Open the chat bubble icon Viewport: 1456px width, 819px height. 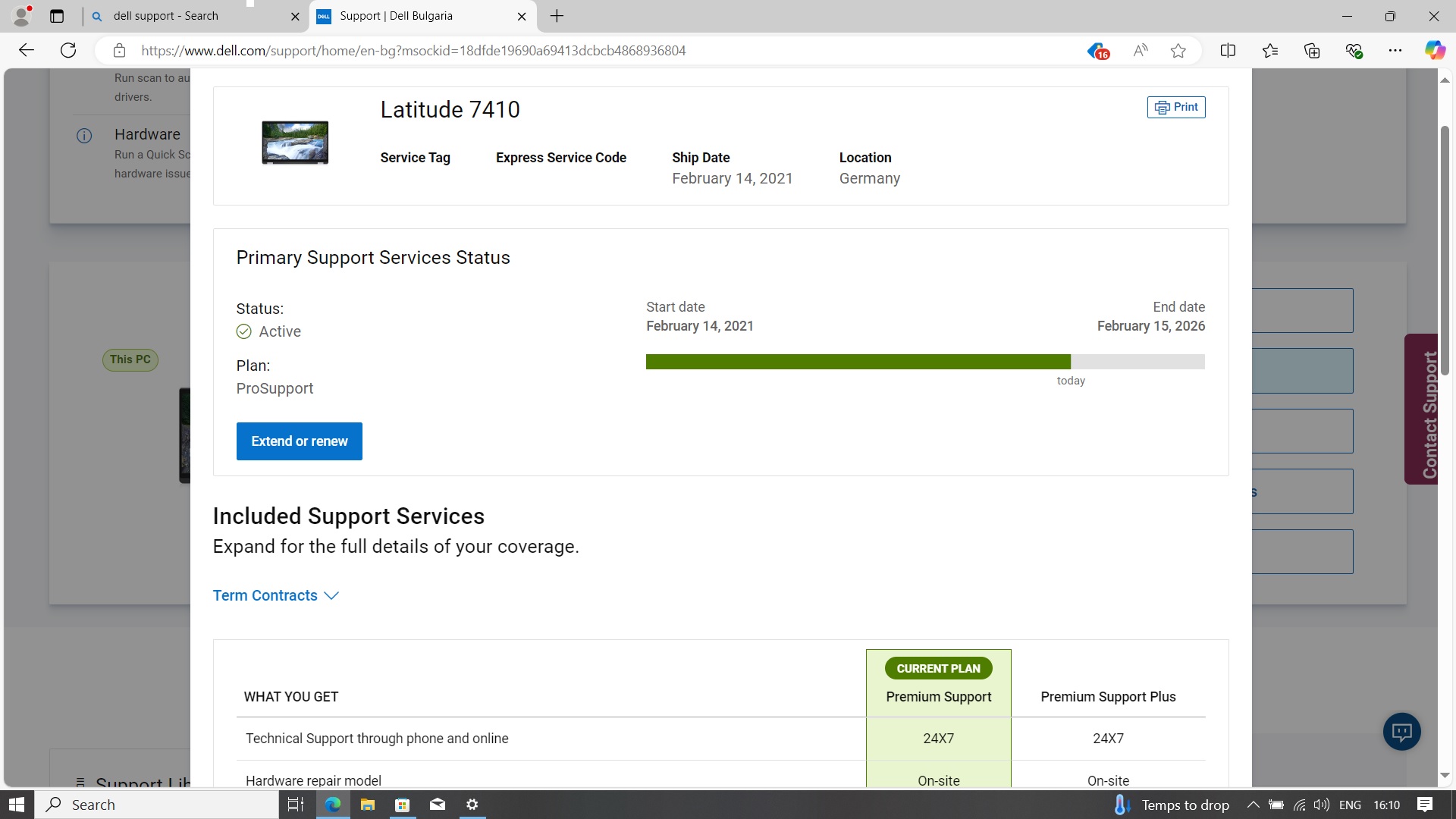tap(1401, 732)
